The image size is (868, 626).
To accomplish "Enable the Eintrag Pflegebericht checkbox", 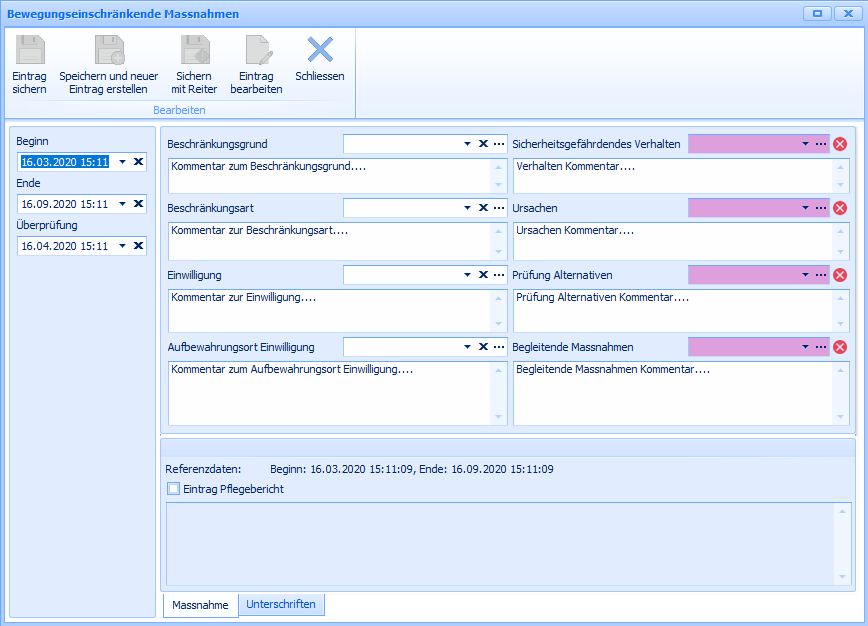I will [174, 489].
